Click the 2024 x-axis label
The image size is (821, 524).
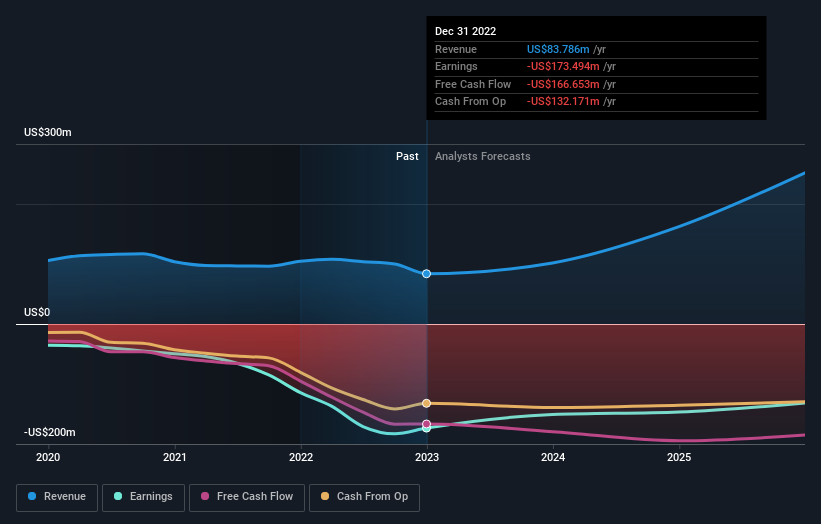553,457
